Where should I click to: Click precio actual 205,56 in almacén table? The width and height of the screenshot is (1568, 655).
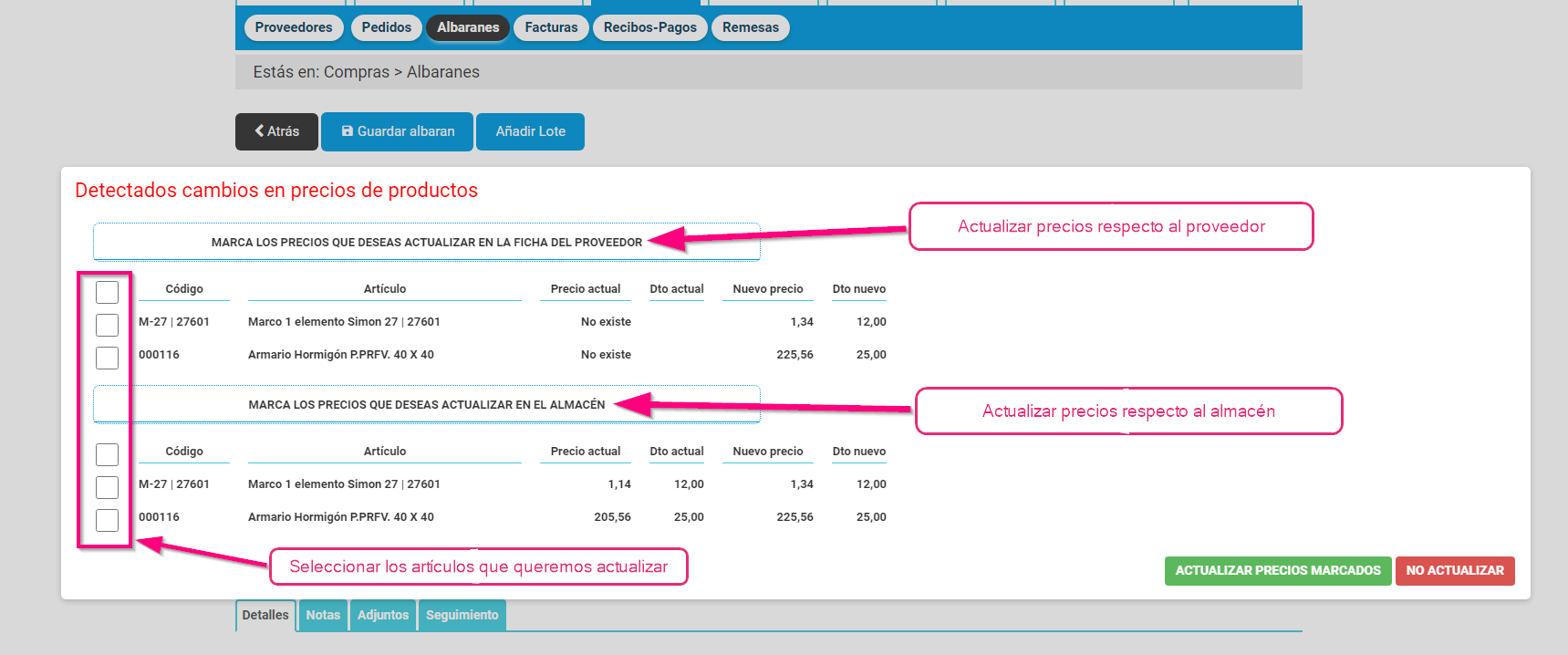pyautogui.click(x=612, y=517)
